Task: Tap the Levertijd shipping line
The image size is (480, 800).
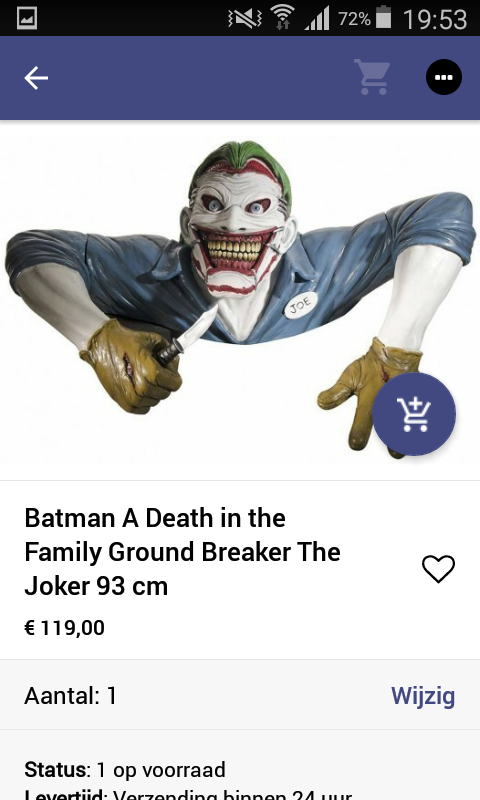Action: click(x=188, y=794)
